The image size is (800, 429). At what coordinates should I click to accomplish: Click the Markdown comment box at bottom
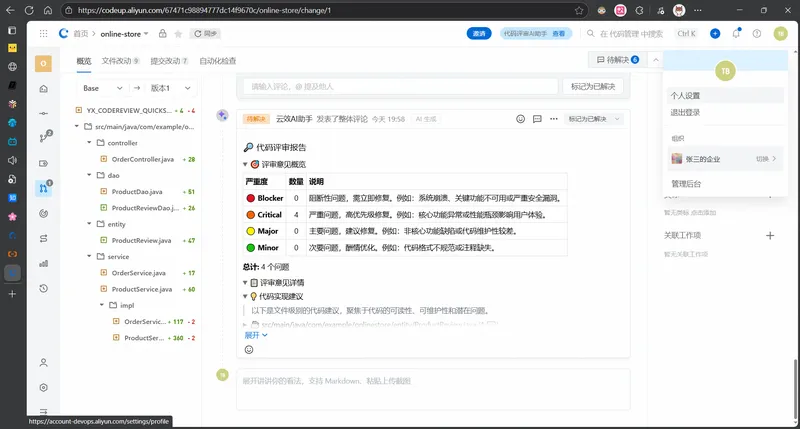click(433, 390)
